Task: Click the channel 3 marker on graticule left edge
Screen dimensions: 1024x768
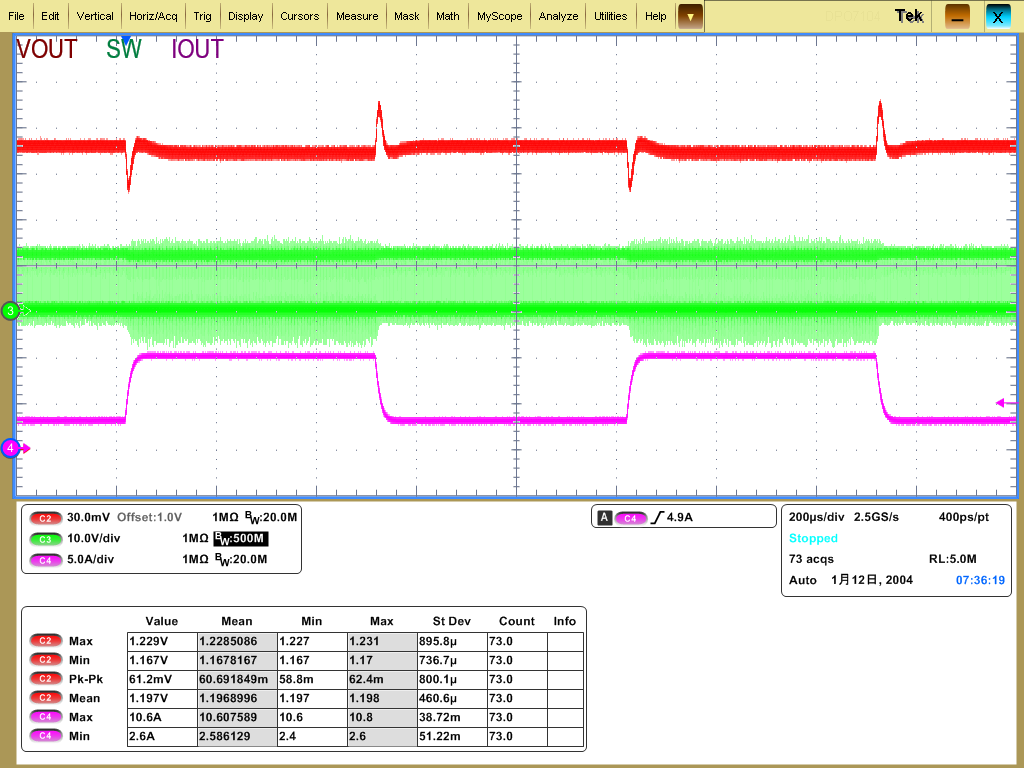Action: point(10,311)
